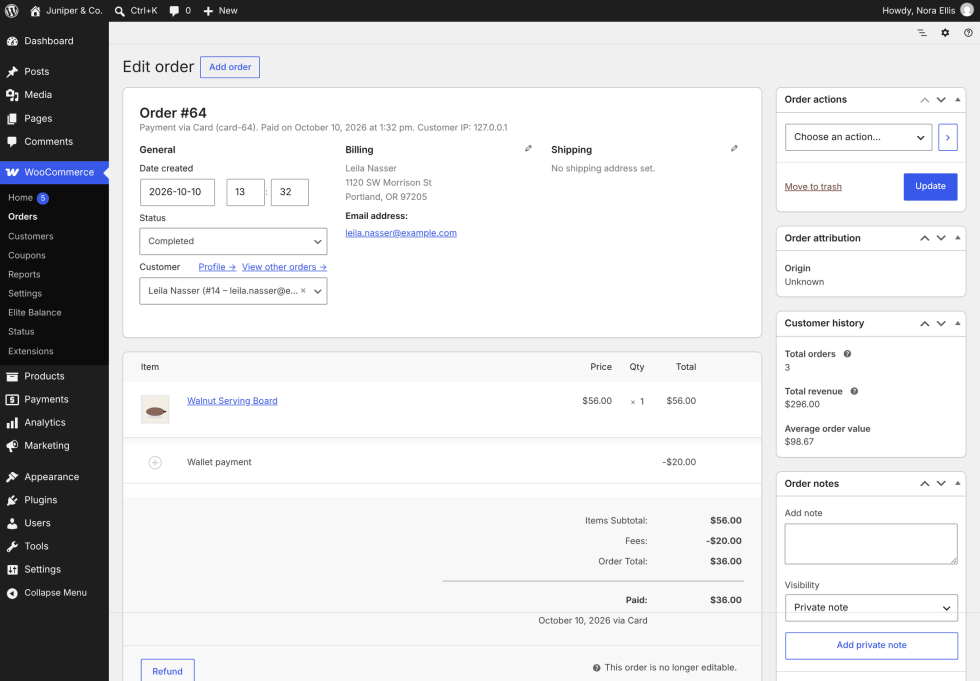Click View other orders link
Image resolution: width=980 pixels, height=681 pixels.
284,267
